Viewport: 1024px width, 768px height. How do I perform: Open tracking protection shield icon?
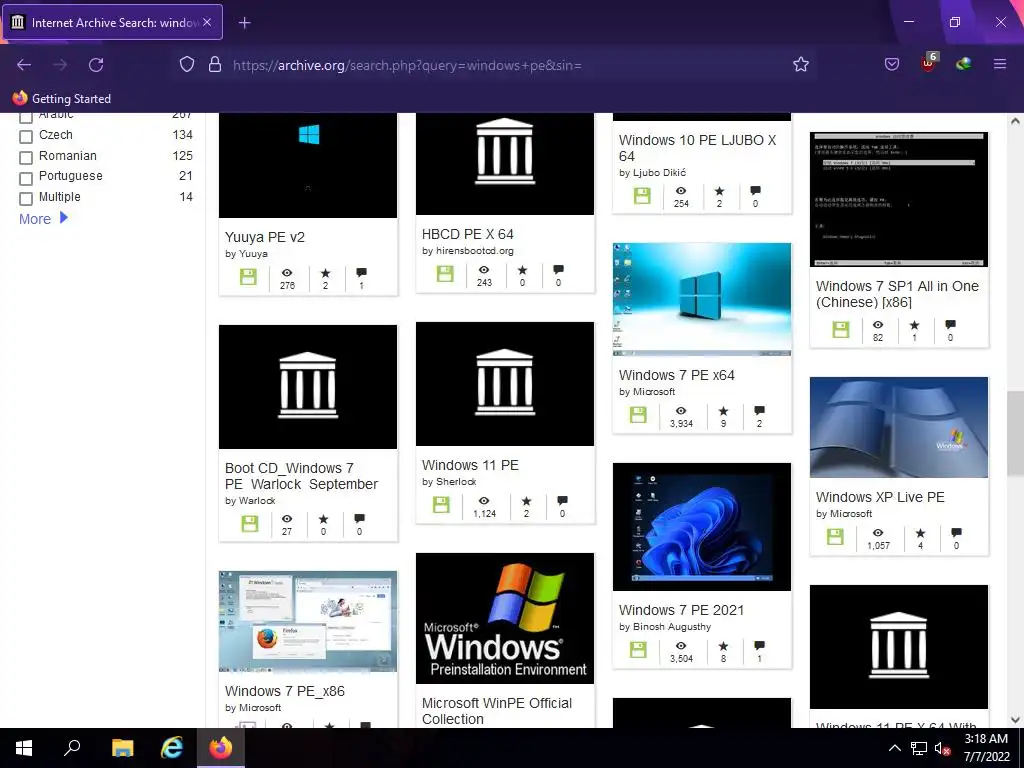click(x=187, y=65)
